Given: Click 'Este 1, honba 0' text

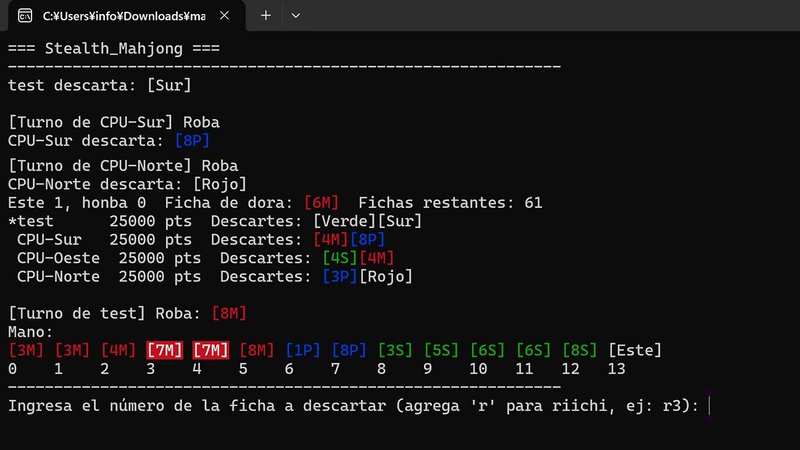Looking at the screenshot, I should (77, 203).
